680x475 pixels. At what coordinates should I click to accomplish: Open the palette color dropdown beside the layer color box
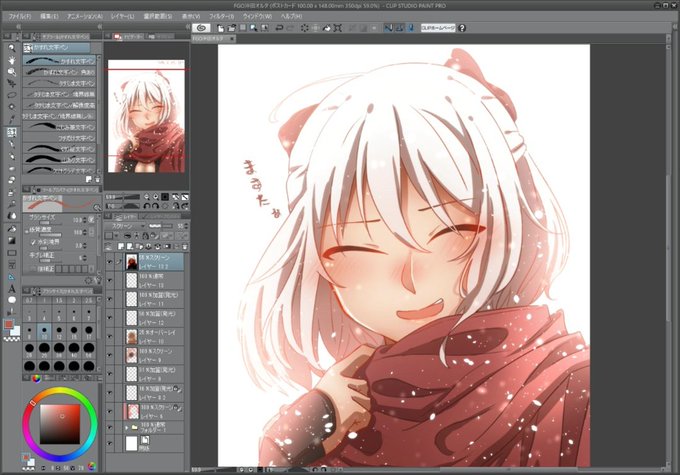(x=116, y=236)
